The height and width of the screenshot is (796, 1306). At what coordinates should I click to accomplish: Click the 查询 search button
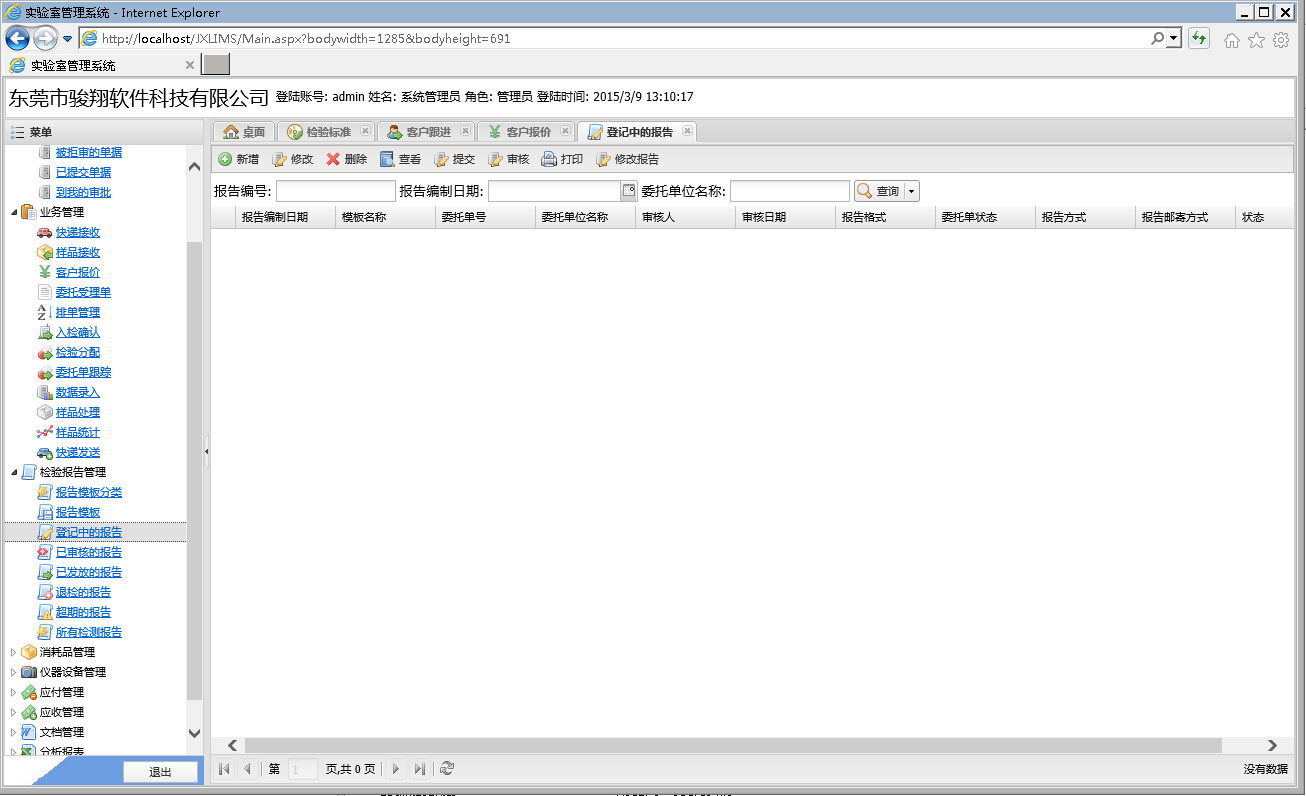click(x=878, y=191)
